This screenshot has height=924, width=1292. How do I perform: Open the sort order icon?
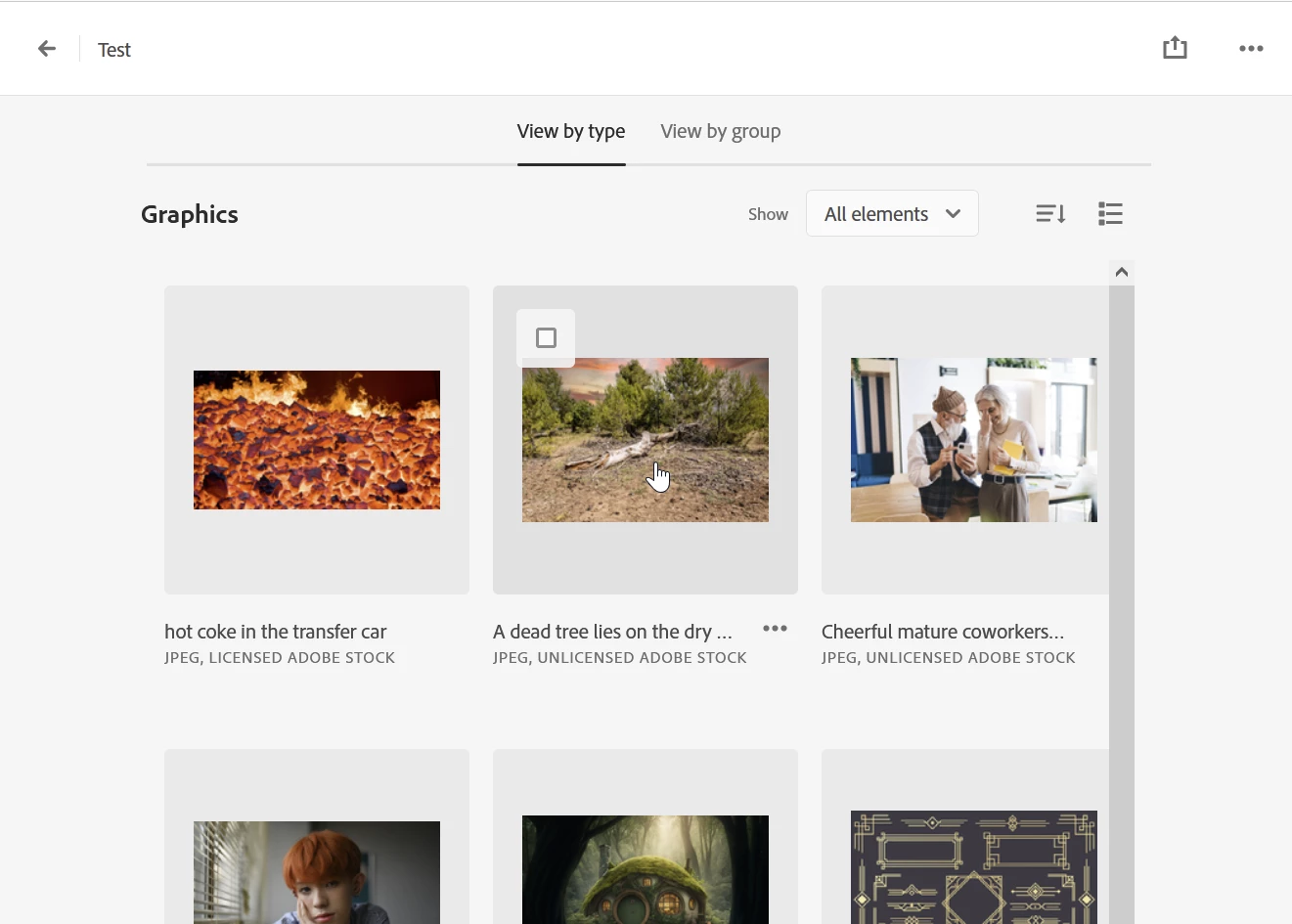click(1050, 213)
